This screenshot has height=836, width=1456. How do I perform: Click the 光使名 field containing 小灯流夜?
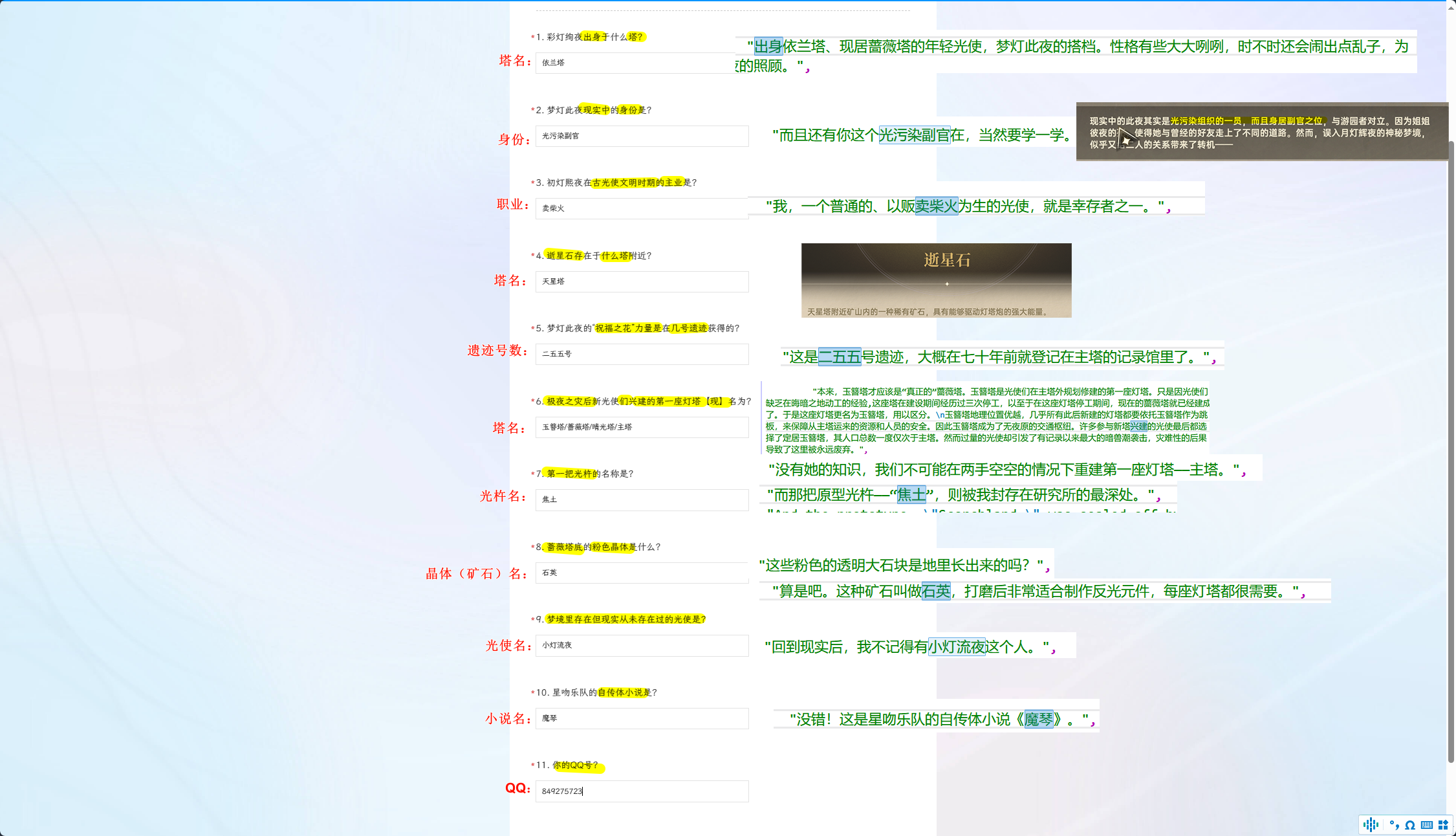(641, 645)
